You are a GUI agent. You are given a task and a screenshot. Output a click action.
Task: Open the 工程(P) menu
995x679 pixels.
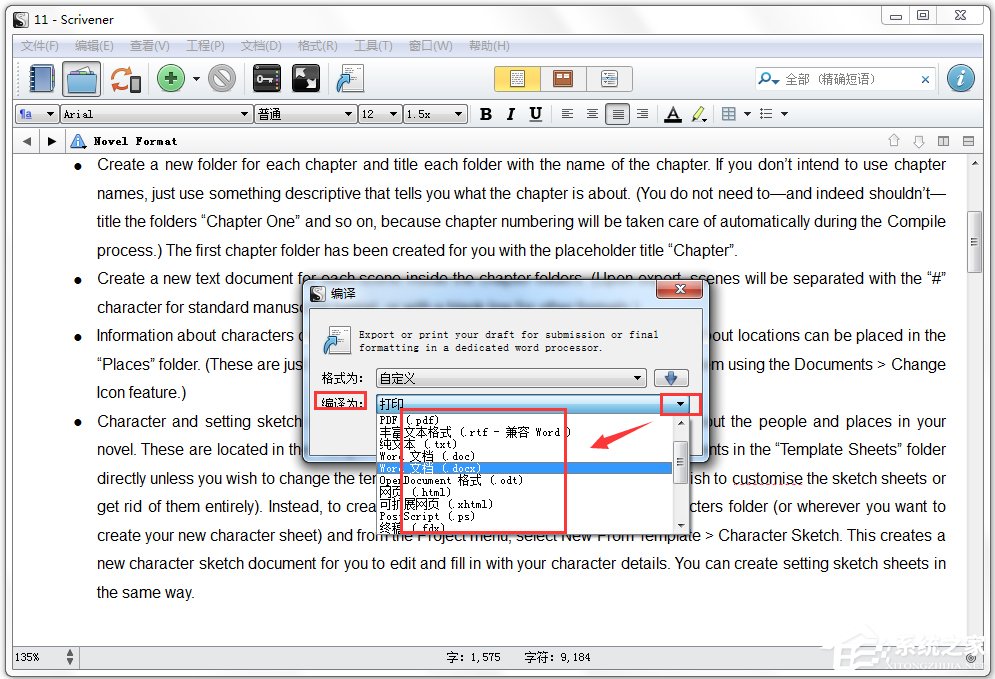click(205, 46)
